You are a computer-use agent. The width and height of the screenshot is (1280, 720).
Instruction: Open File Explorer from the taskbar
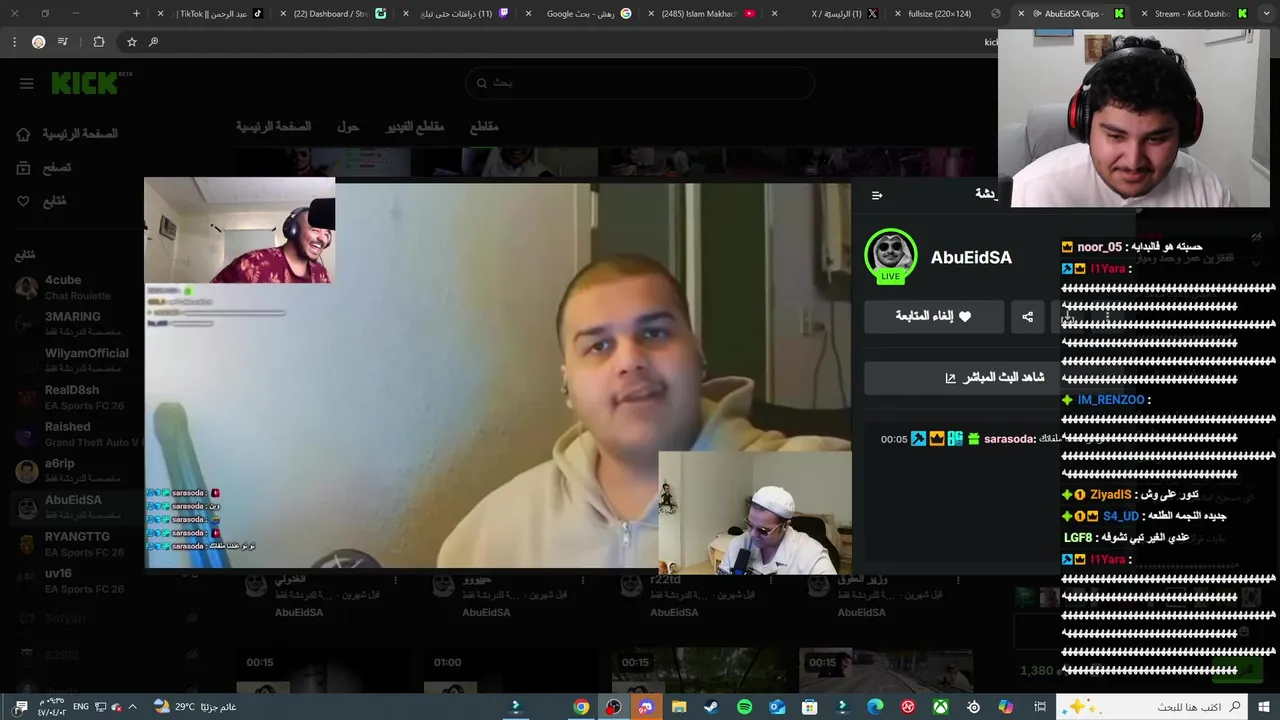pyautogui.click(x=679, y=707)
